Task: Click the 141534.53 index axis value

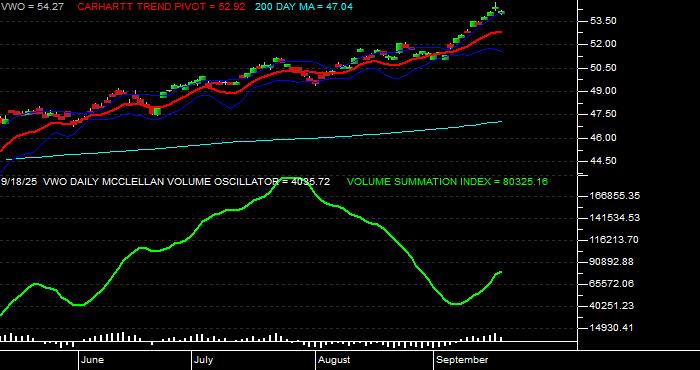Action: 615,218
